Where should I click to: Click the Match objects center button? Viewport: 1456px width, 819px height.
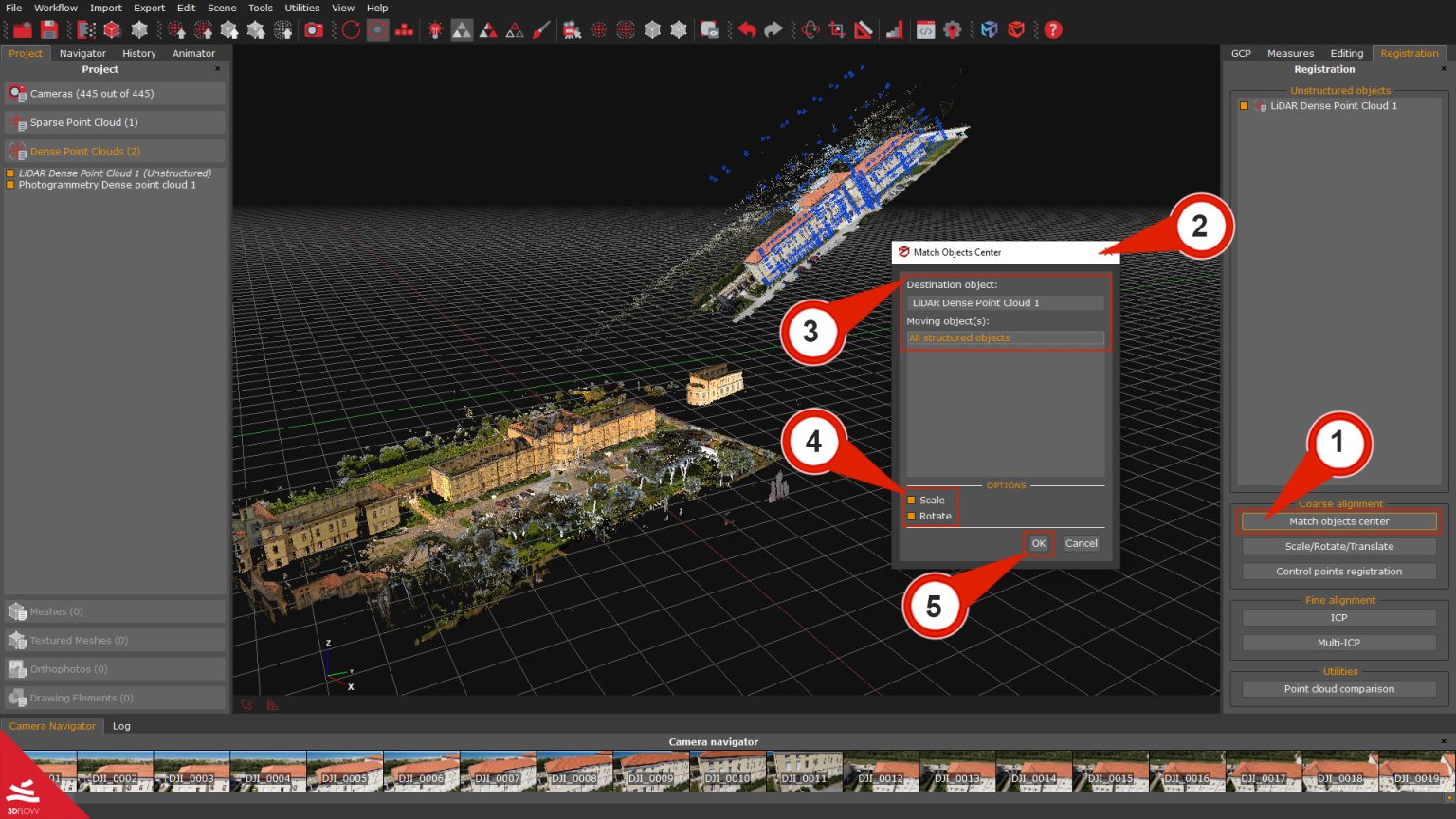(1338, 520)
